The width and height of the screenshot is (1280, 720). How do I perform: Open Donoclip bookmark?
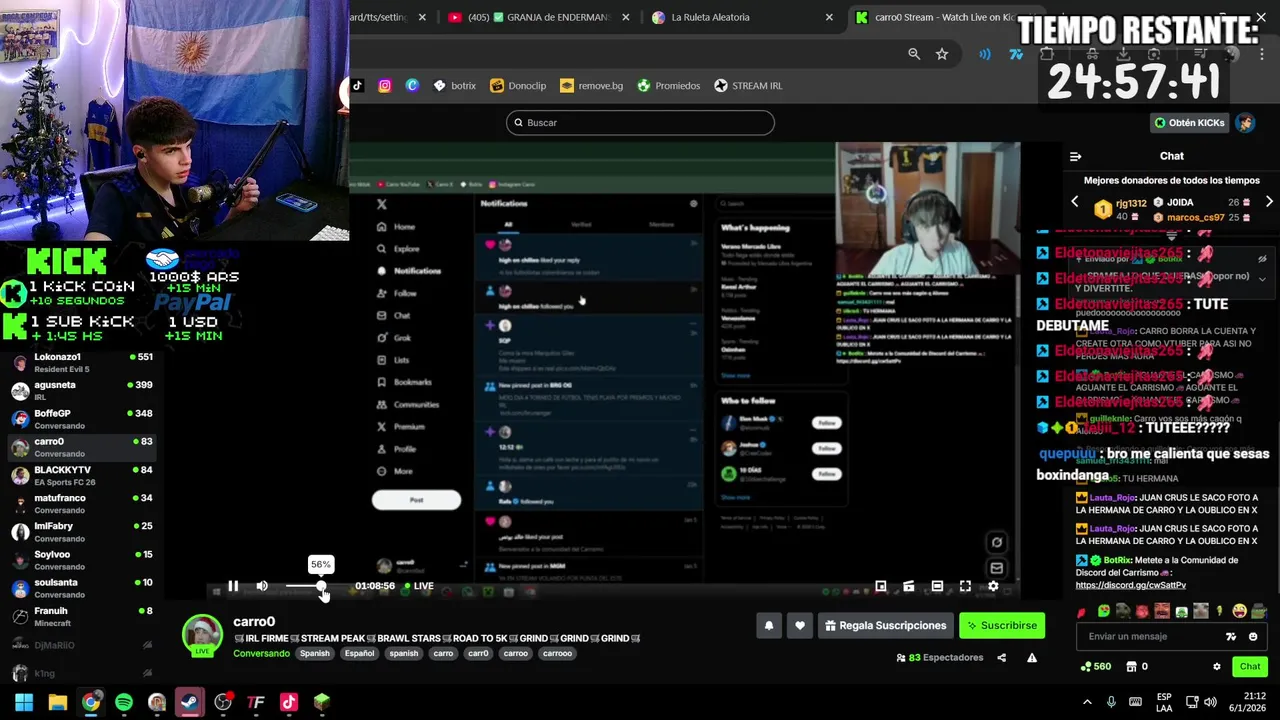pos(518,86)
